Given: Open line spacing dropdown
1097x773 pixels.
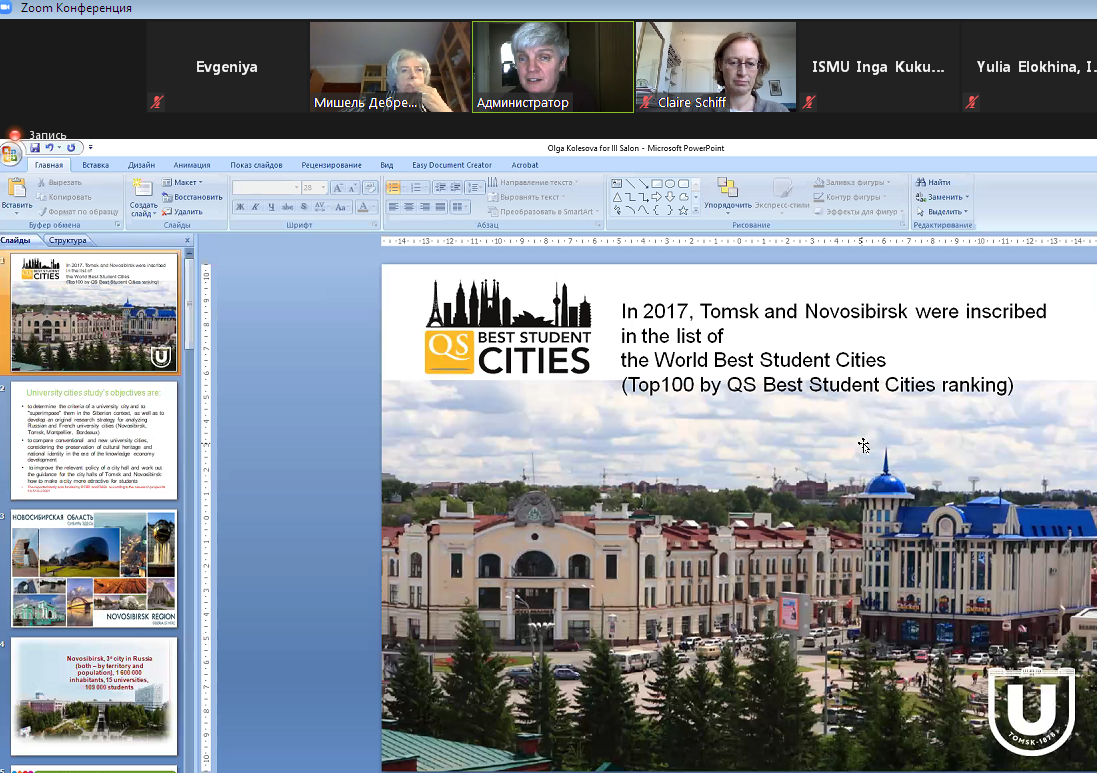Looking at the screenshot, I should point(475,187).
